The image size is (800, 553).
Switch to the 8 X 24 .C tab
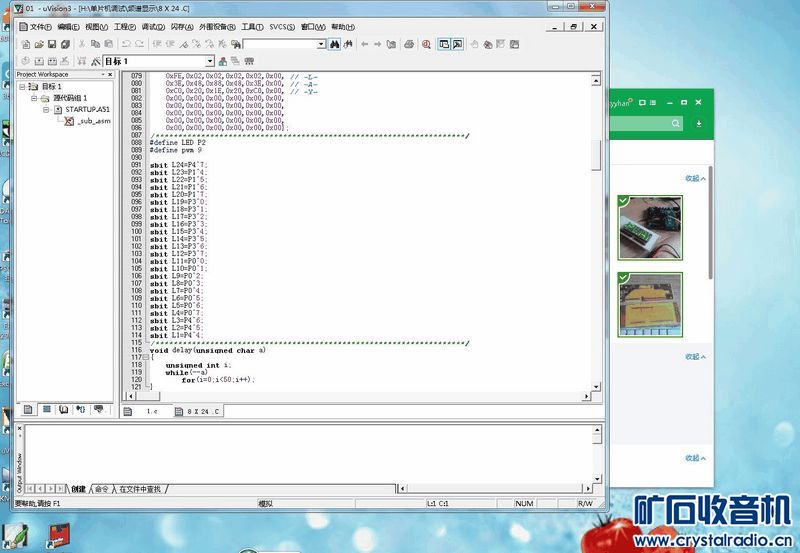coord(198,411)
